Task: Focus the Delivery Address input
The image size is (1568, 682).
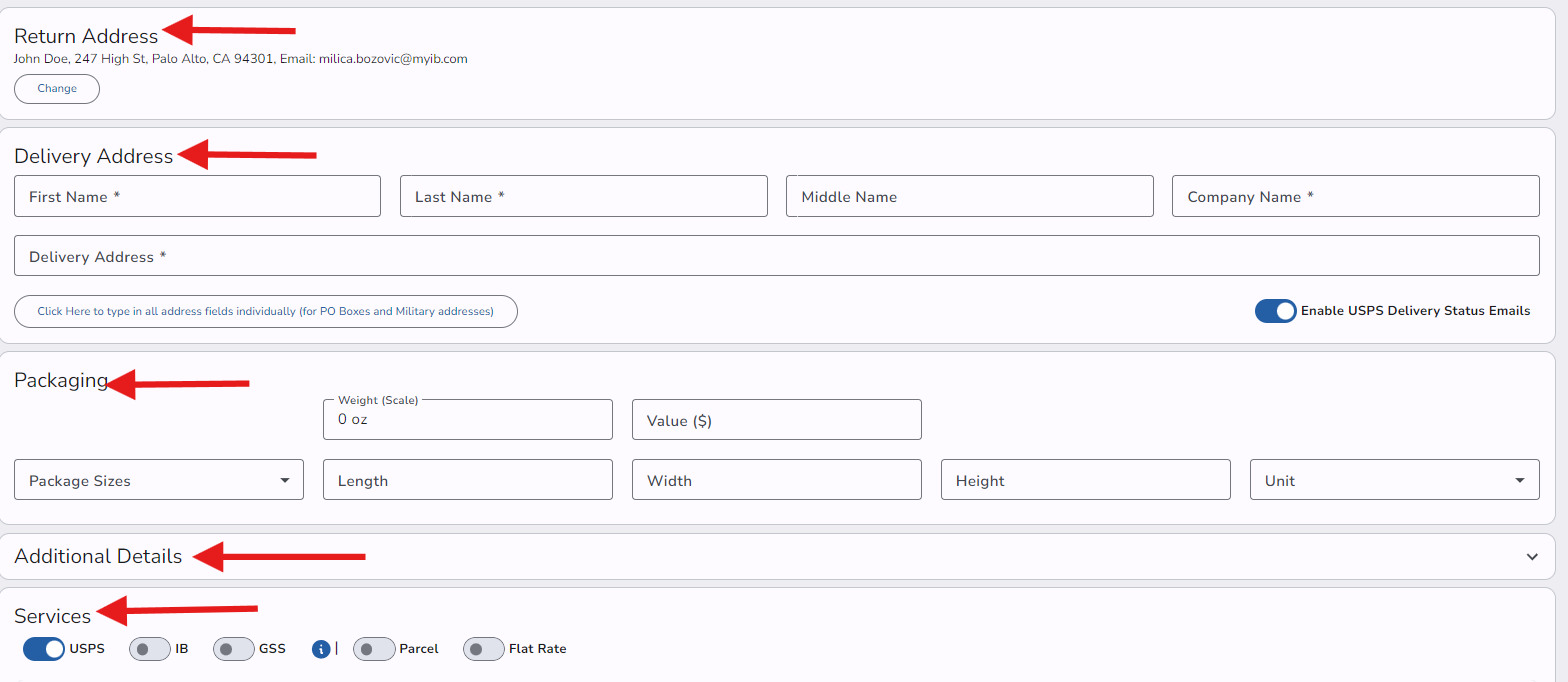Action: [776, 256]
